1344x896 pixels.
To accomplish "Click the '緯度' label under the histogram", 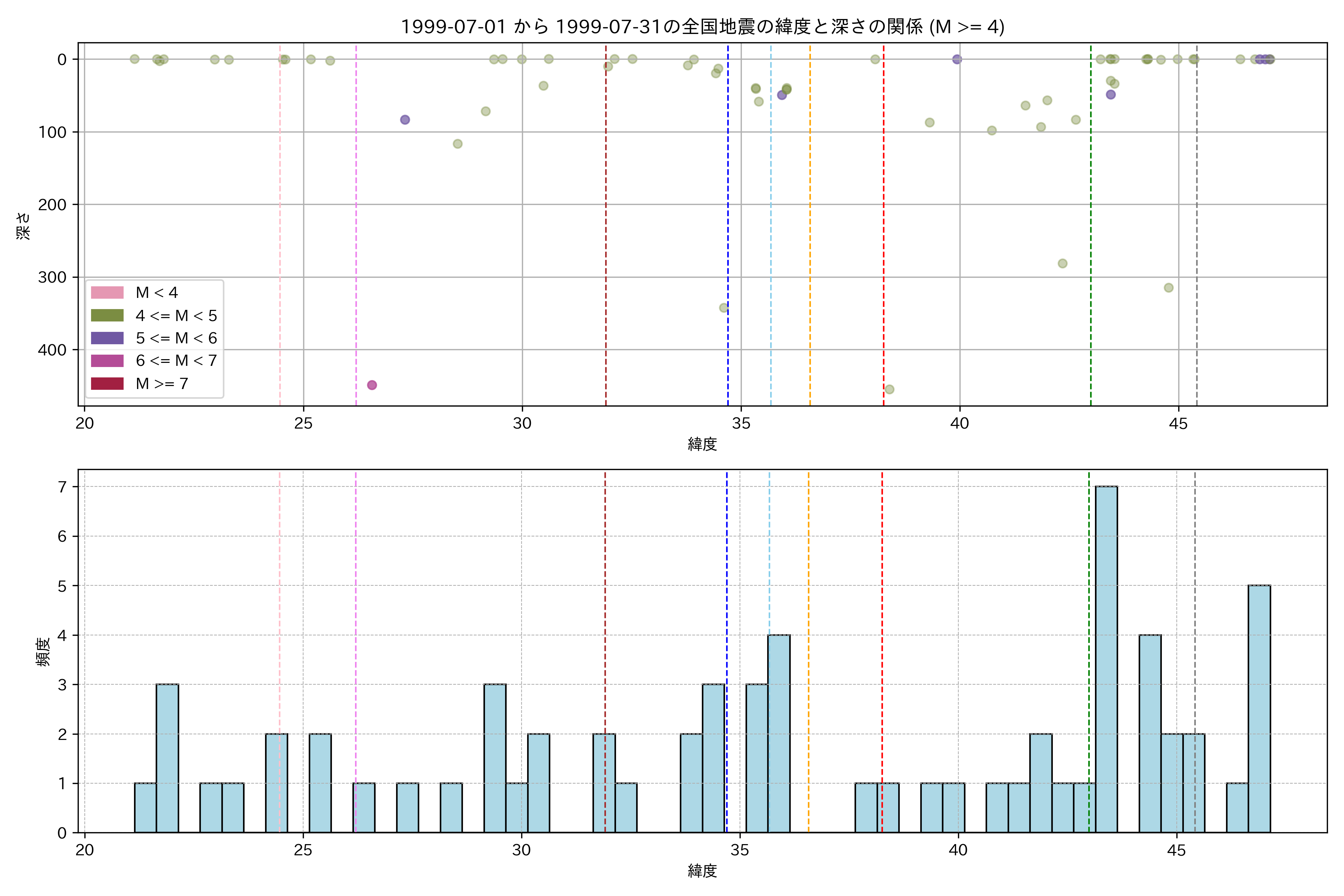I will point(702,871).
